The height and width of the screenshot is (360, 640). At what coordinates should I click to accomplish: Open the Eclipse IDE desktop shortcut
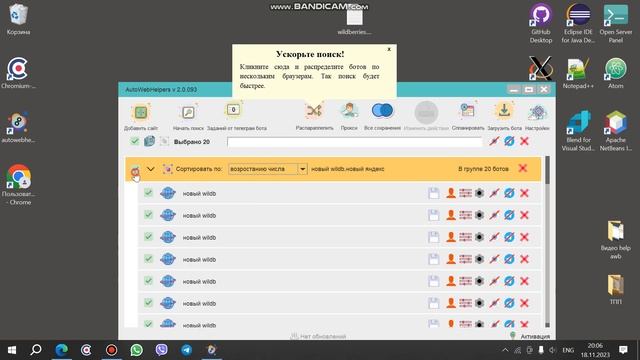click(578, 23)
